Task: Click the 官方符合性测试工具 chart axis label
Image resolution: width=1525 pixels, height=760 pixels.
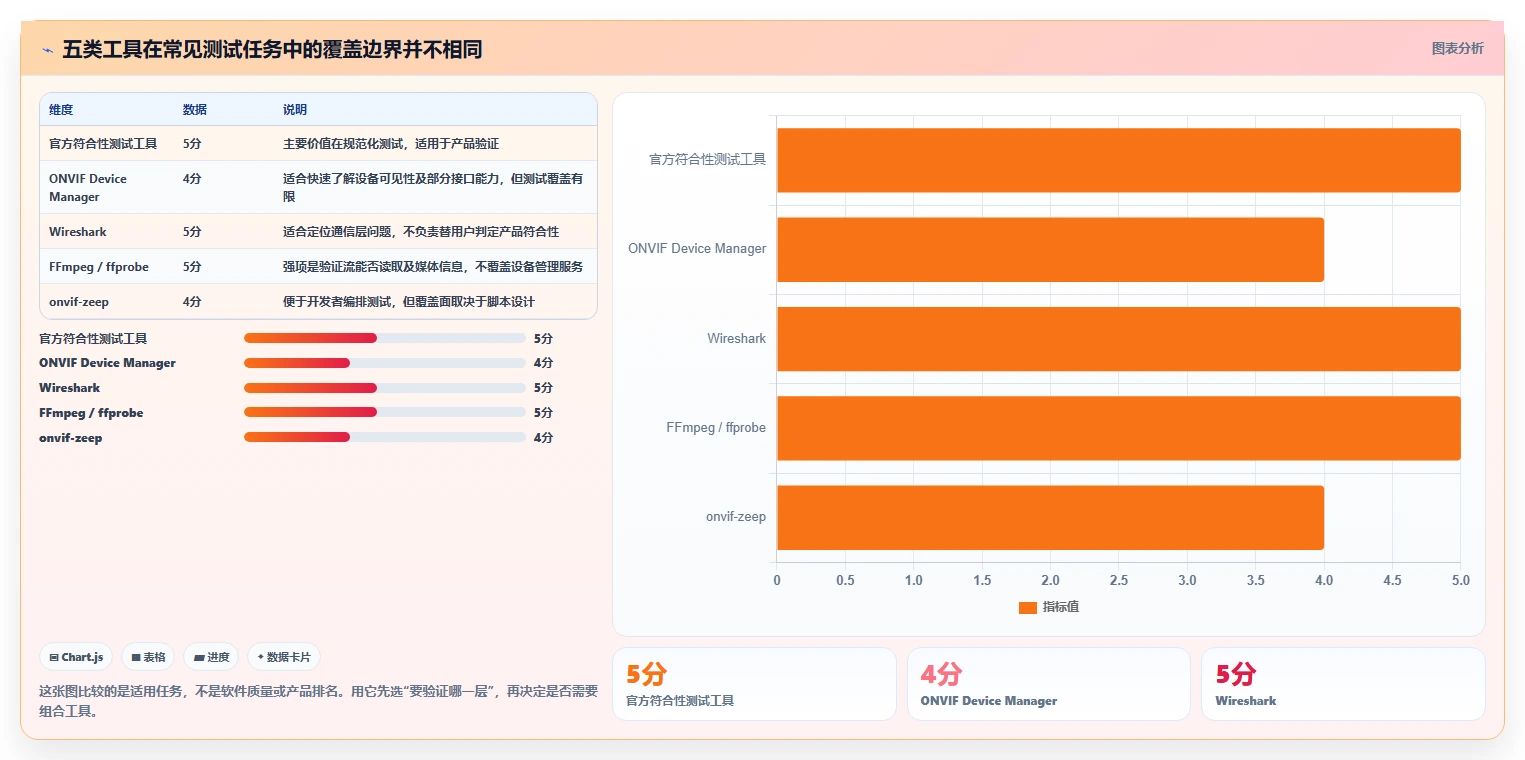Action: [x=707, y=159]
